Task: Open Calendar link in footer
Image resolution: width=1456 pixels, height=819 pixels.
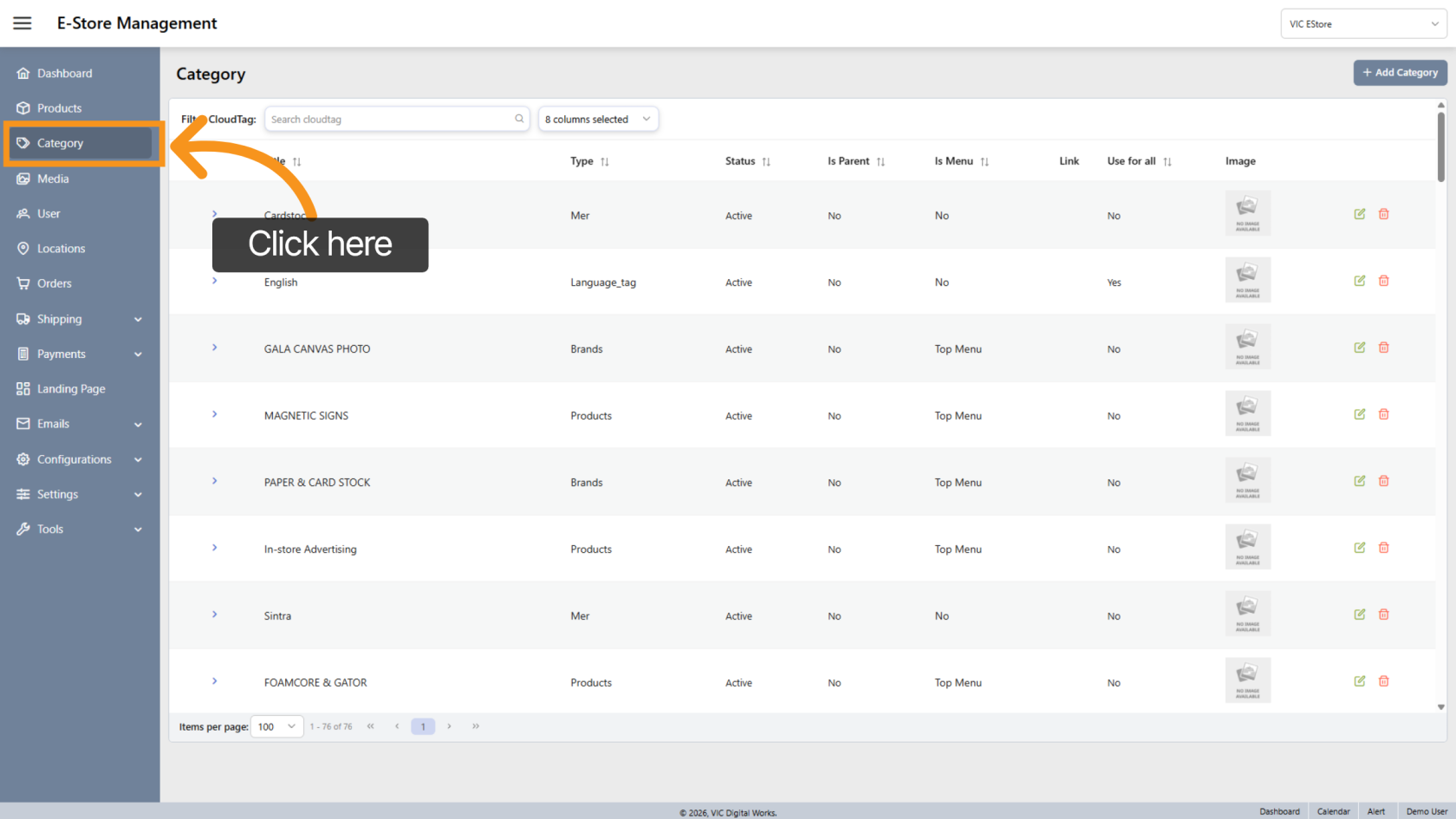Action: (x=1333, y=812)
